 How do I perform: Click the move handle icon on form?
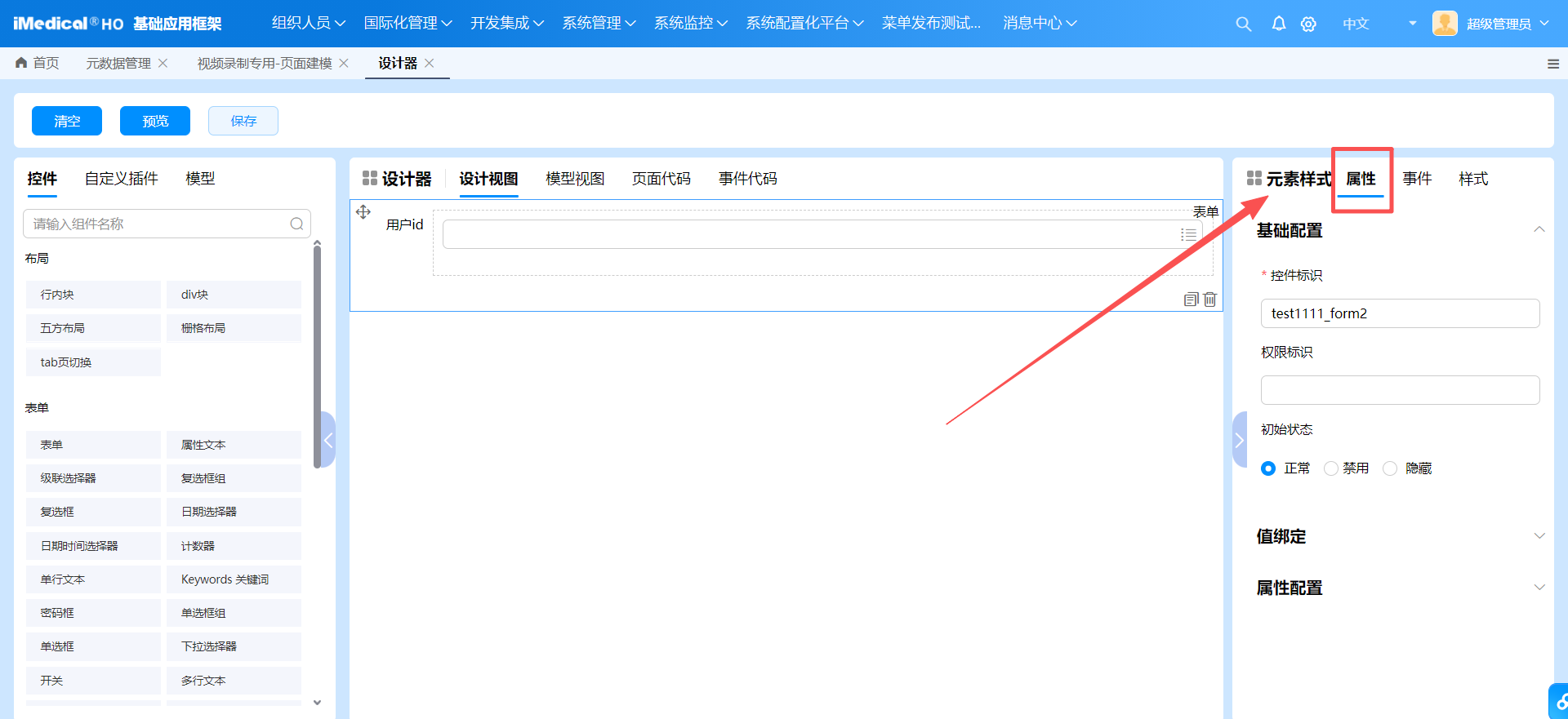click(363, 212)
